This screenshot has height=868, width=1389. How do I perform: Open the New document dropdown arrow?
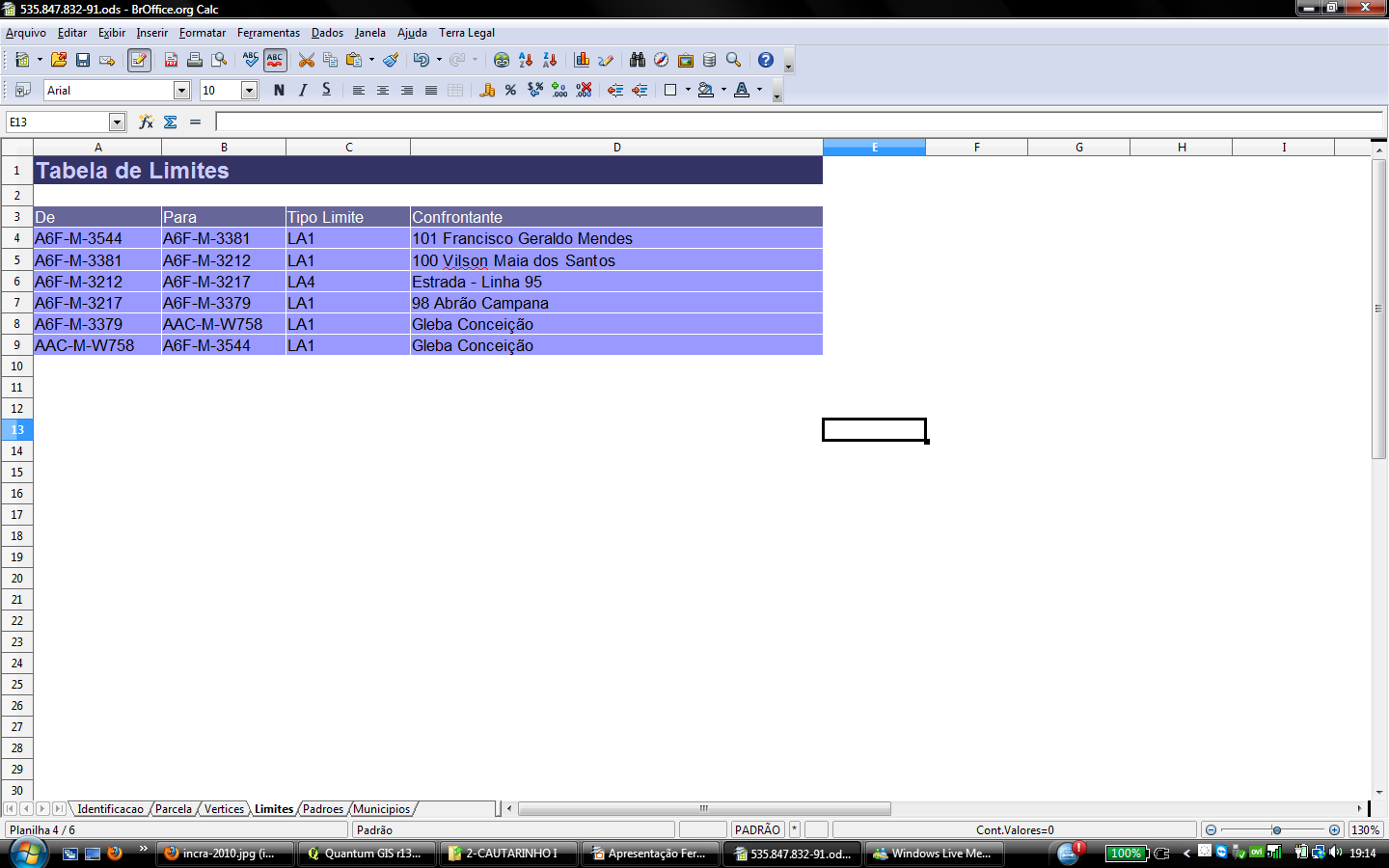[40, 60]
